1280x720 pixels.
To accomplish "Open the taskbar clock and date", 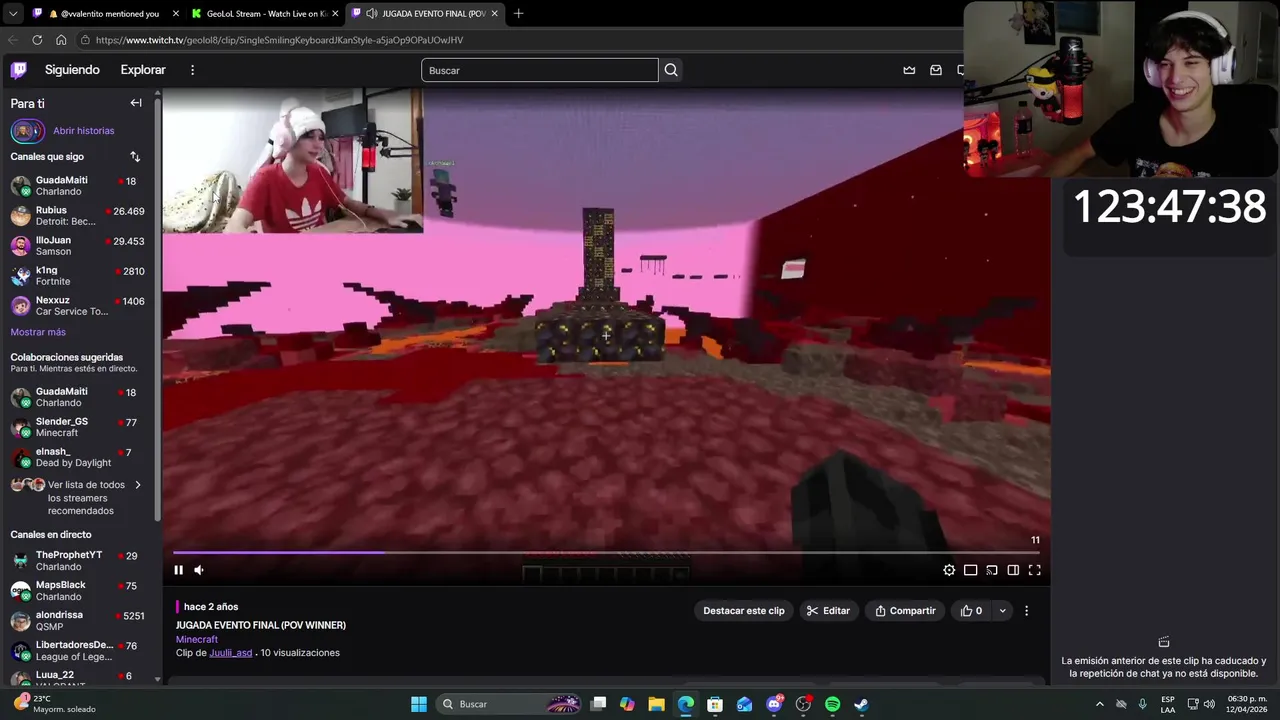I will 1247,704.
